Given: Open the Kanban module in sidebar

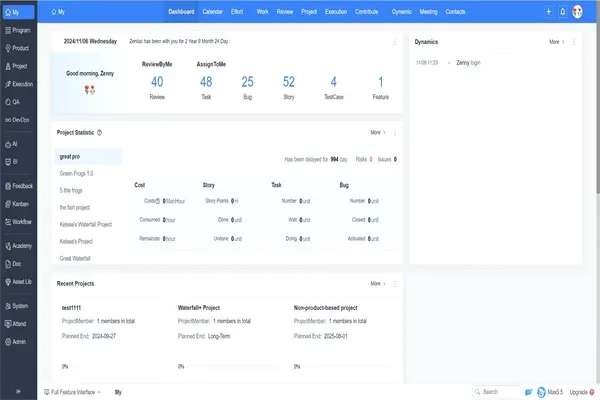Looking at the screenshot, I should (18, 203).
